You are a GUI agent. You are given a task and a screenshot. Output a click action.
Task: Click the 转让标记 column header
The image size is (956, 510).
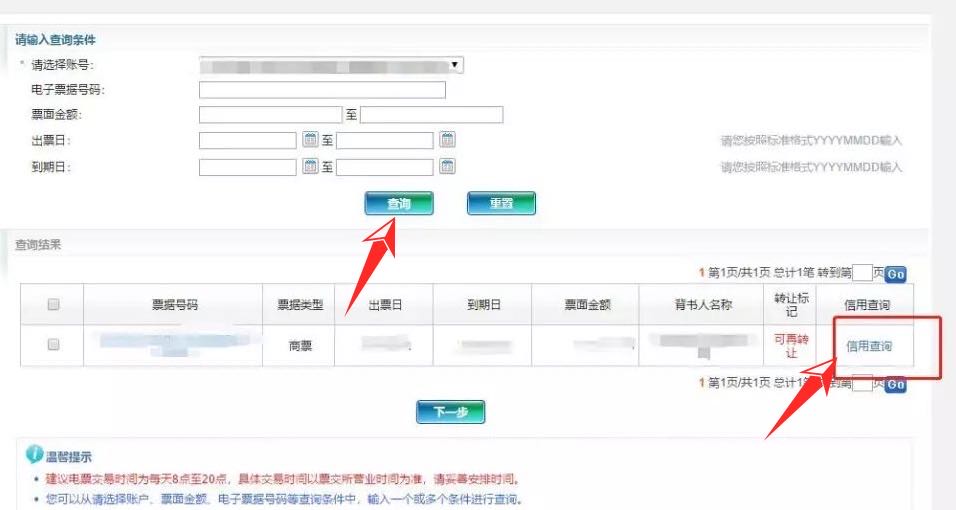791,304
